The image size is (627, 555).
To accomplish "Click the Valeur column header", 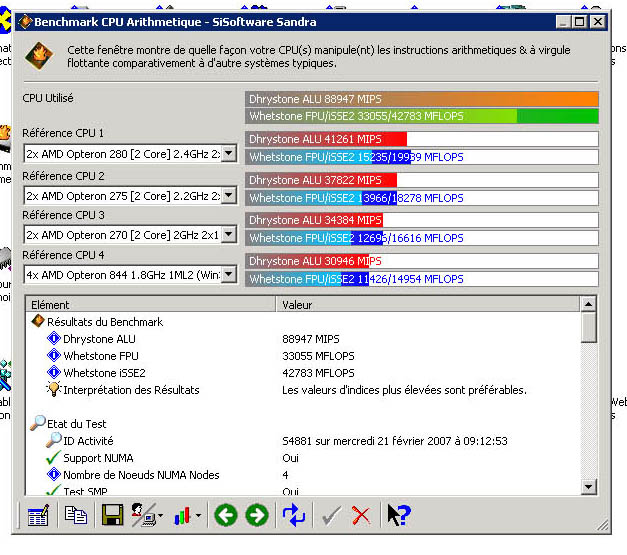I will tap(427, 304).
